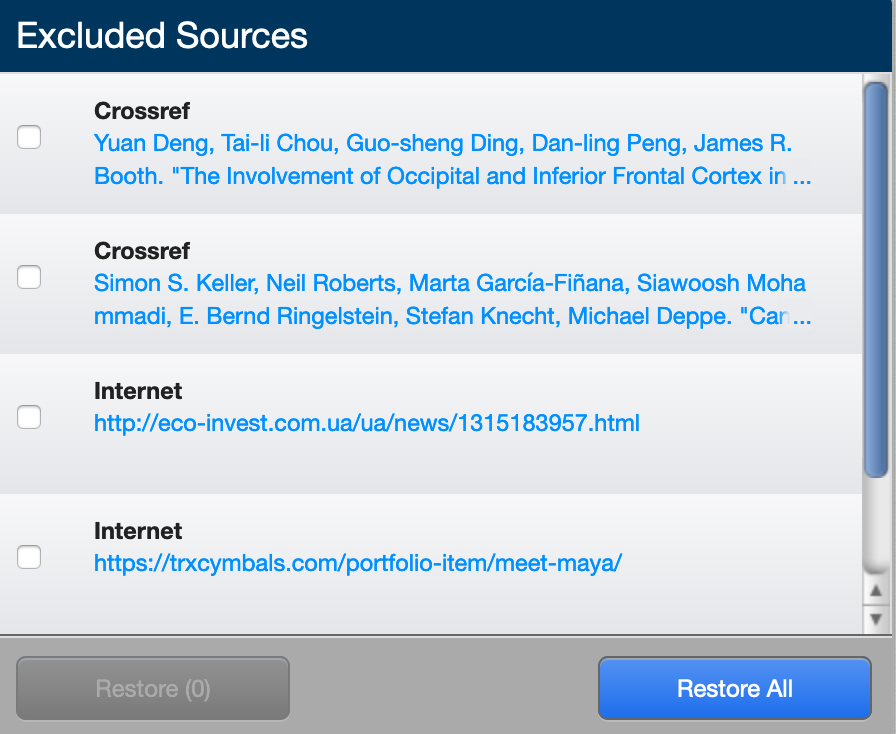896x734 pixels.
Task: Select the checkbox for the Simon S. Keller source
Action: pos(29,276)
